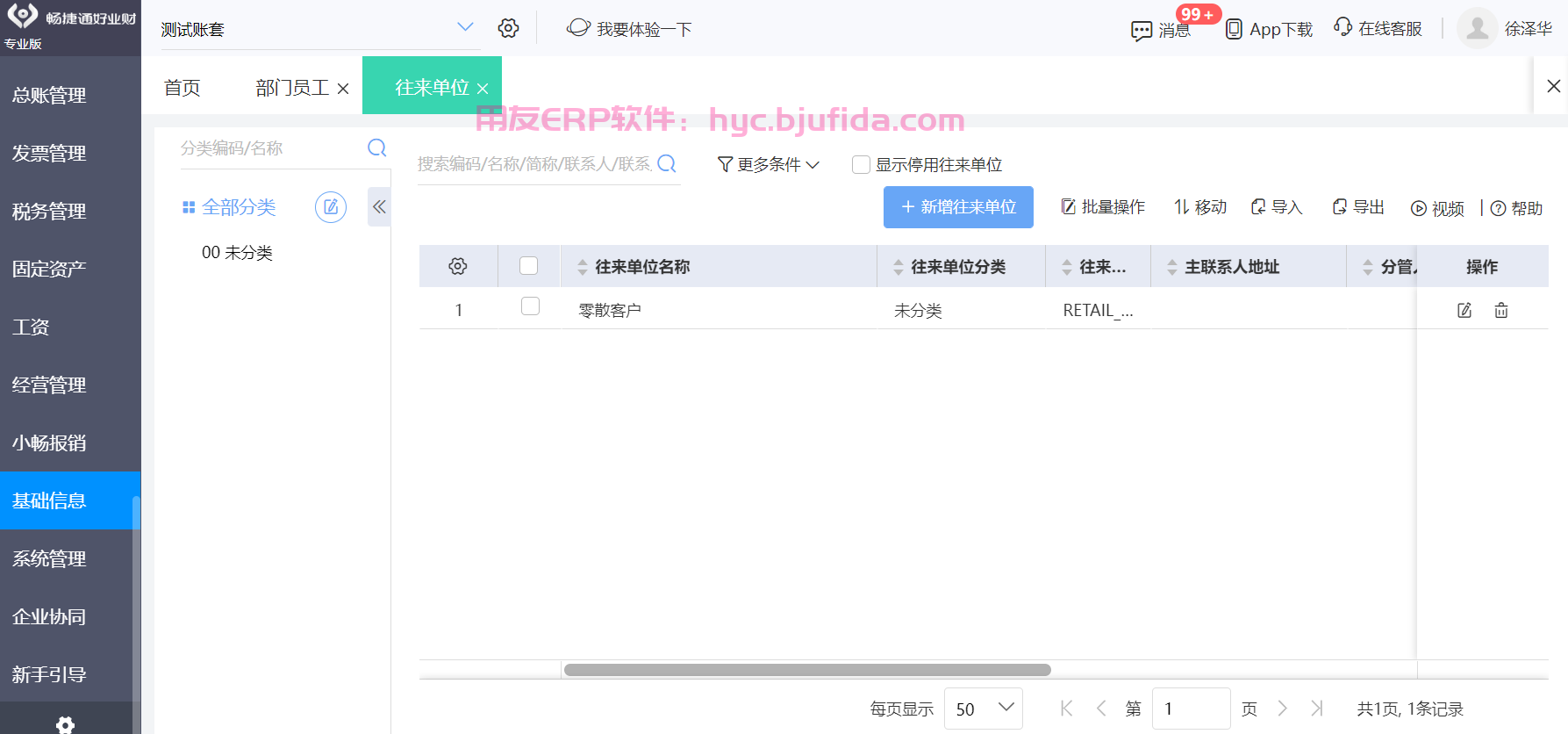Click 我要体验一下 planet icon link
Image resolution: width=1568 pixels, height=734 pixels.
[629, 29]
